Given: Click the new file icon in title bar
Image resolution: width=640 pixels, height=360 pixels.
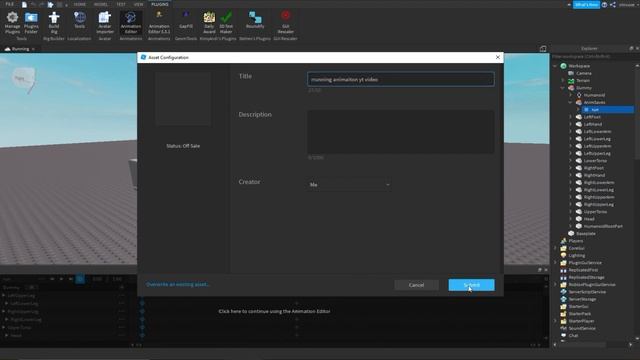Looking at the screenshot, I should coord(24,4).
